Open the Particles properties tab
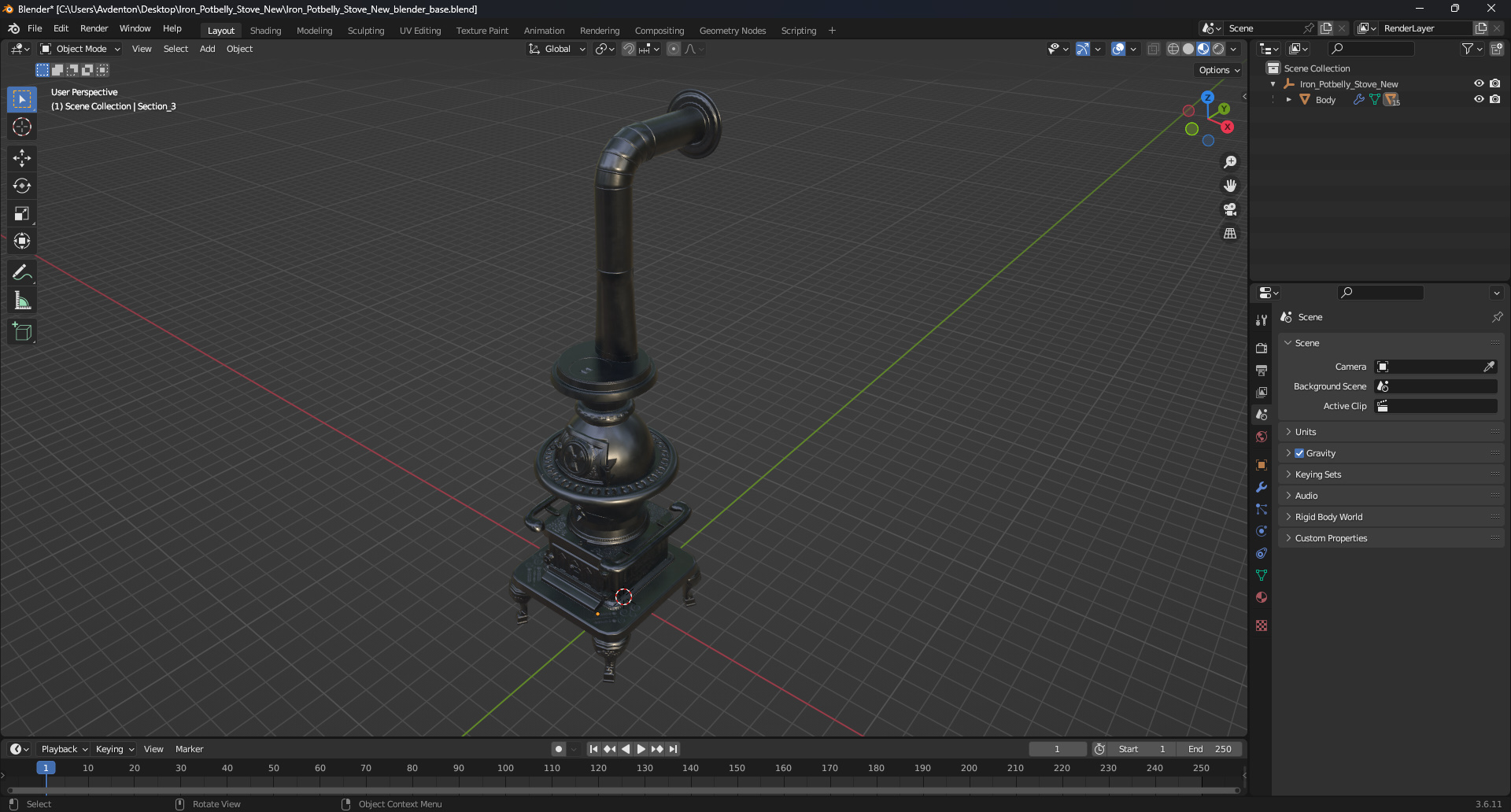 (x=1262, y=509)
